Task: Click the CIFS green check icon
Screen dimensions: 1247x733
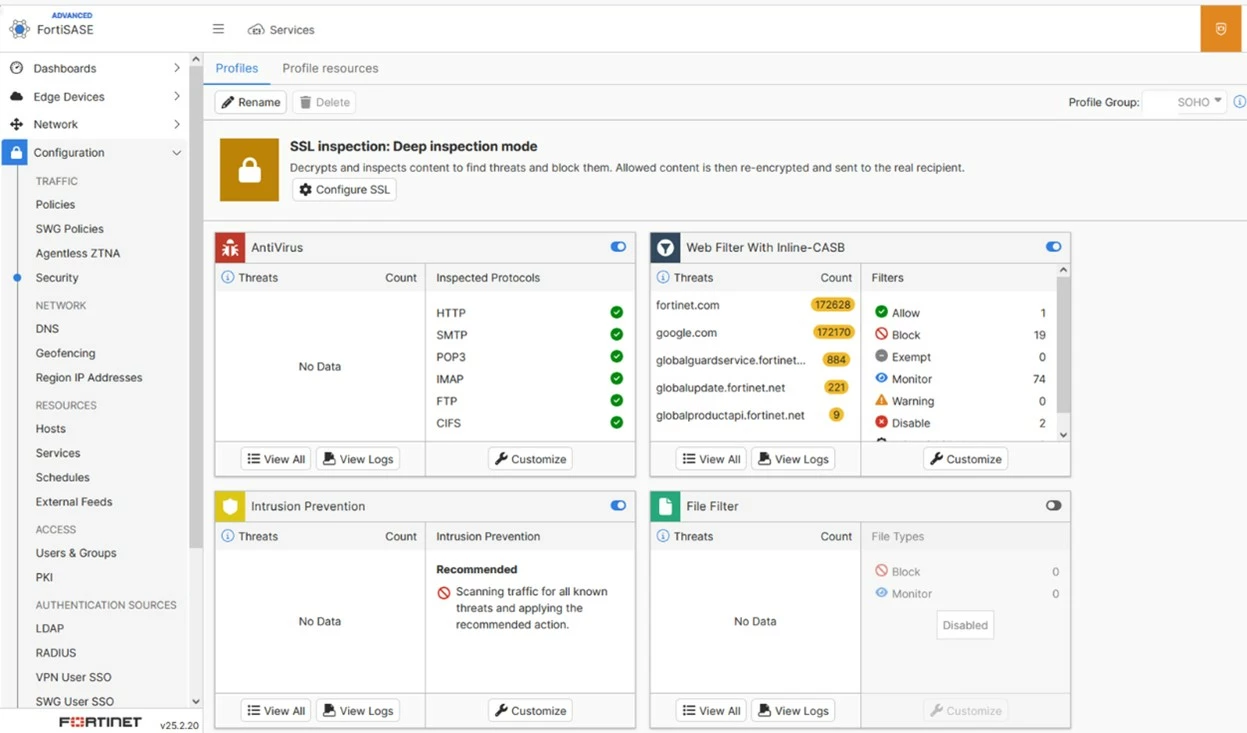Action: pos(617,423)
